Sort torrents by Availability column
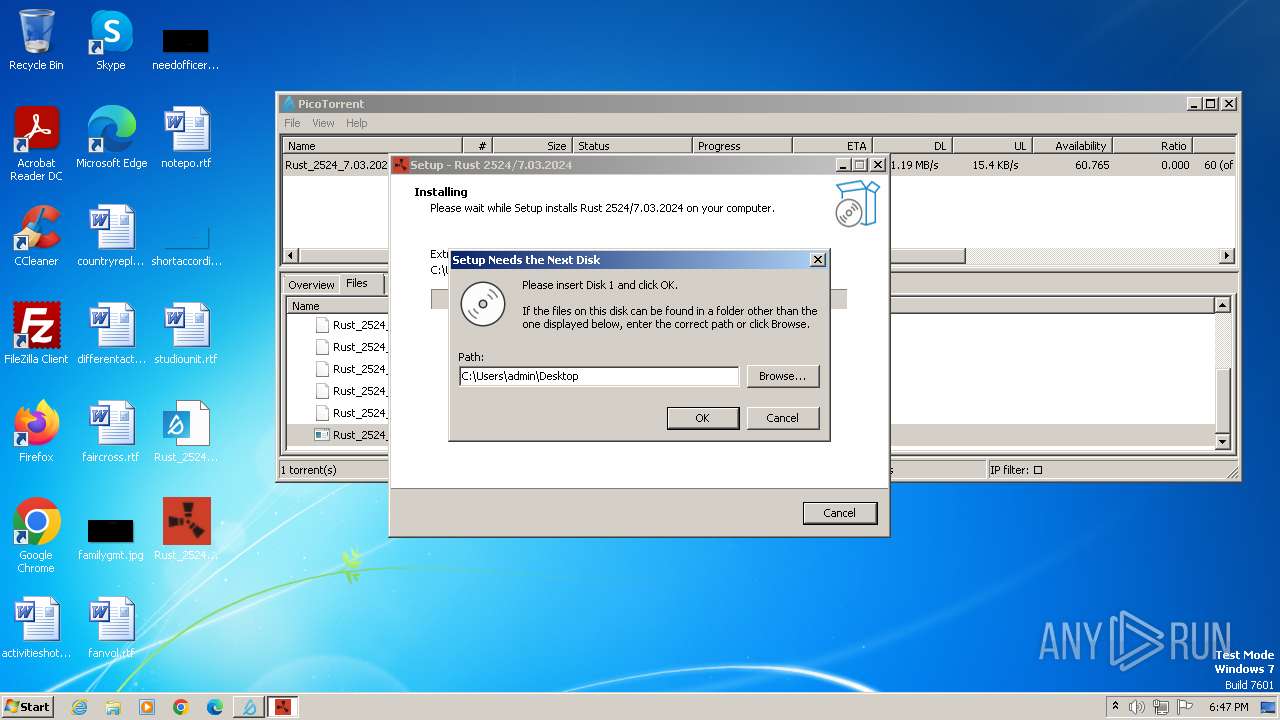Image resolution: width=1280 pixels, height=720 pixels. (x=1073, y=146)
